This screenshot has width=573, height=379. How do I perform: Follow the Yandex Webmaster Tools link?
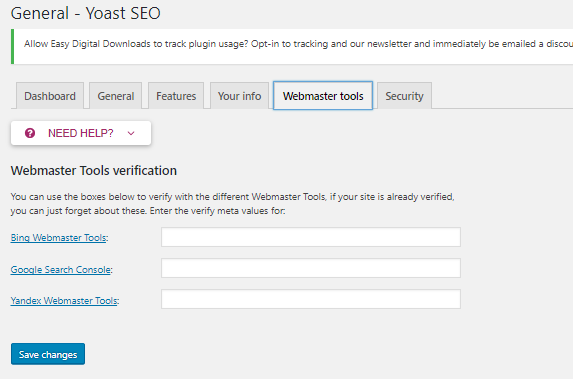[64, 300]
